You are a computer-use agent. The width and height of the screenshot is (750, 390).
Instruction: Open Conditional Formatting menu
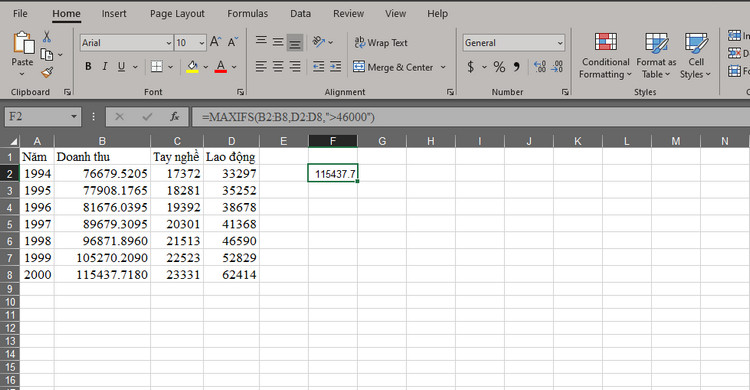(606, 56)
